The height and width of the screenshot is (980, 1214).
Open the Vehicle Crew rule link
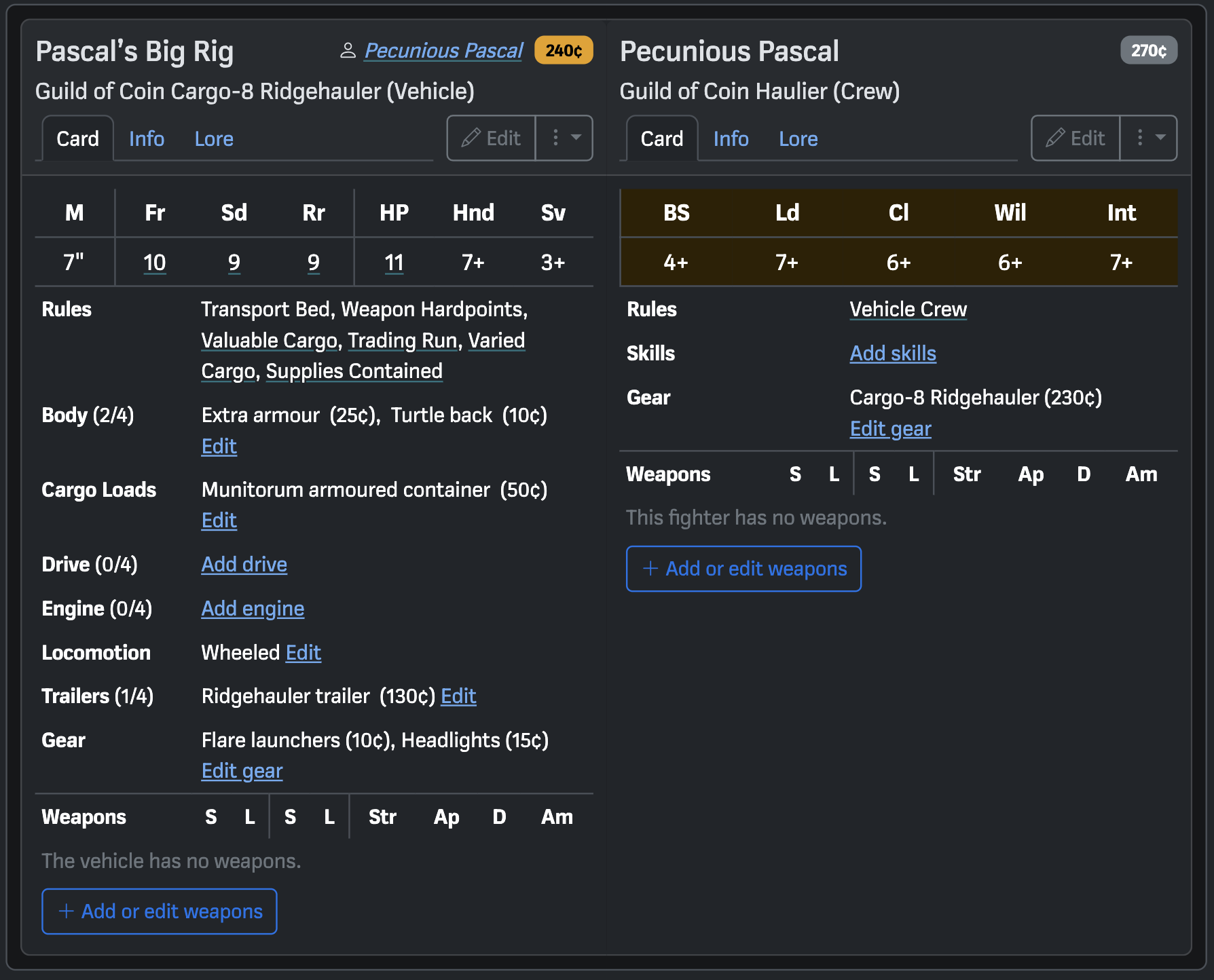coord(908,309)
